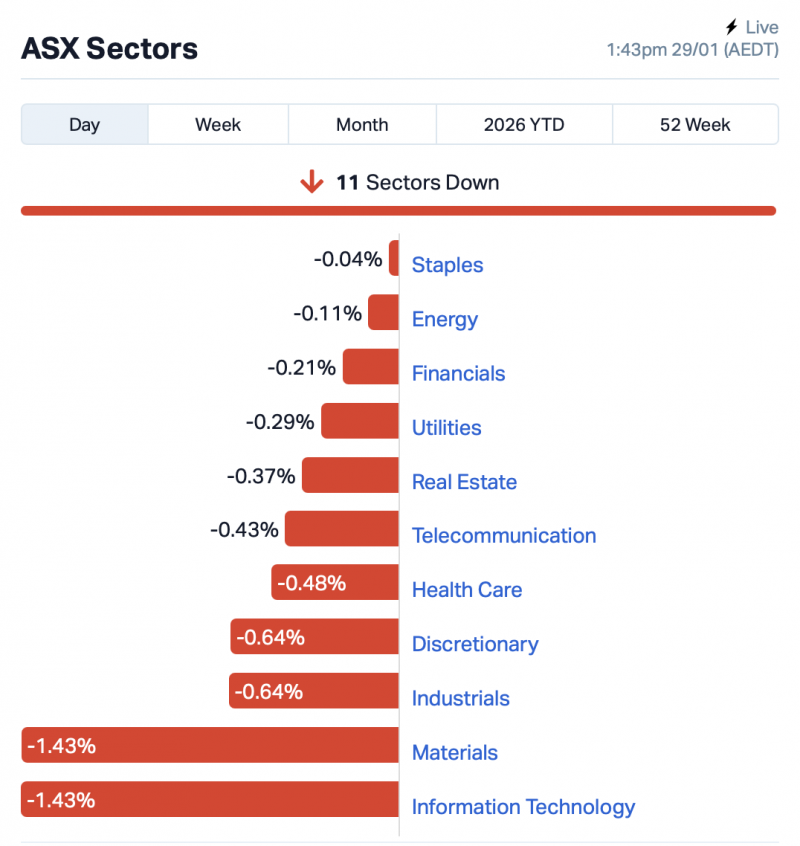This screenshot has height=846, width=800.
Task: Open the Information Technology sector
Action: click(x=523, y=807)
